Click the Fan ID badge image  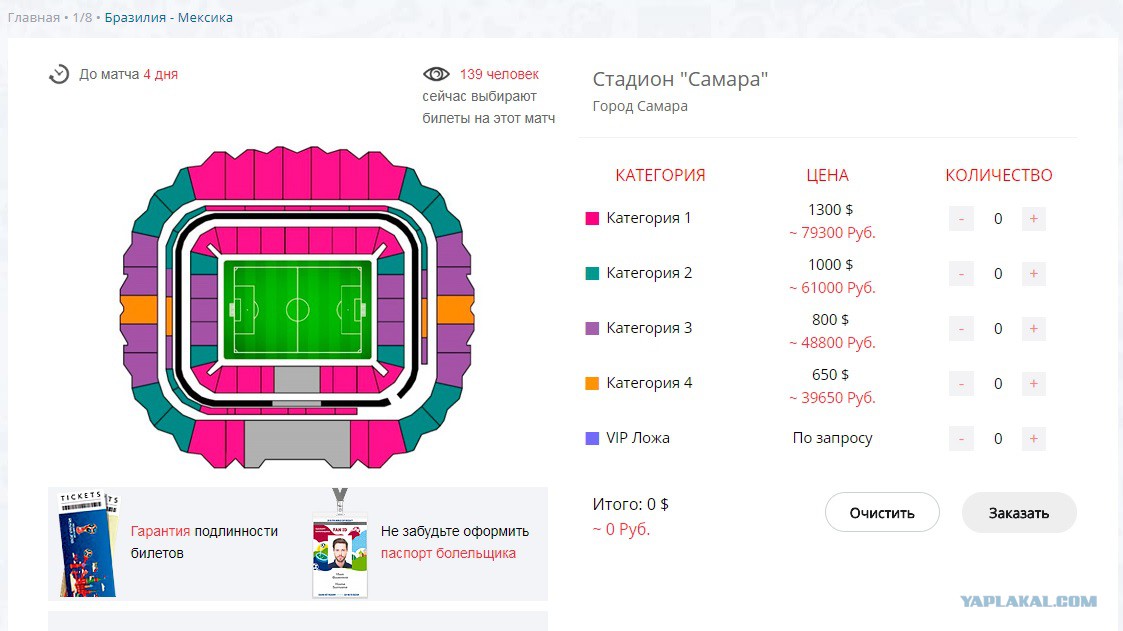point(340,544)
